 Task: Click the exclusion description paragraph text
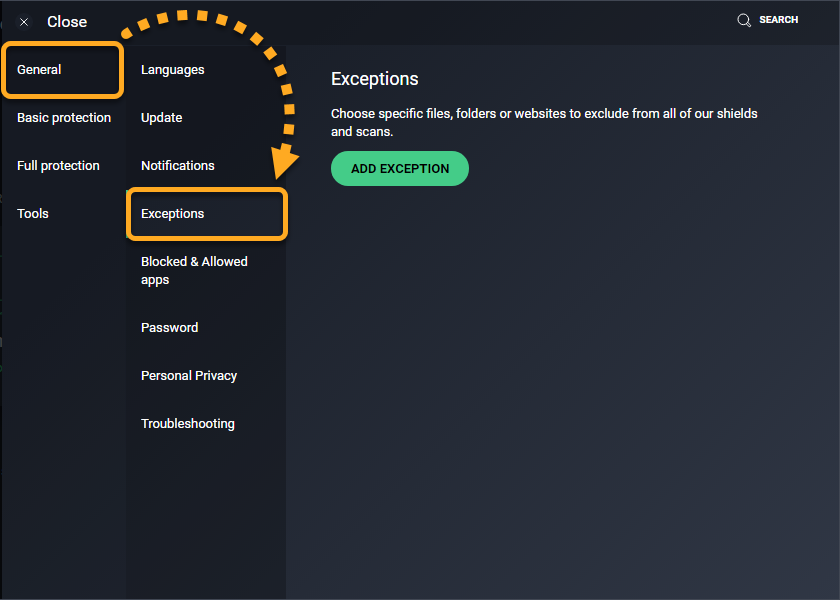pos(544,122)
